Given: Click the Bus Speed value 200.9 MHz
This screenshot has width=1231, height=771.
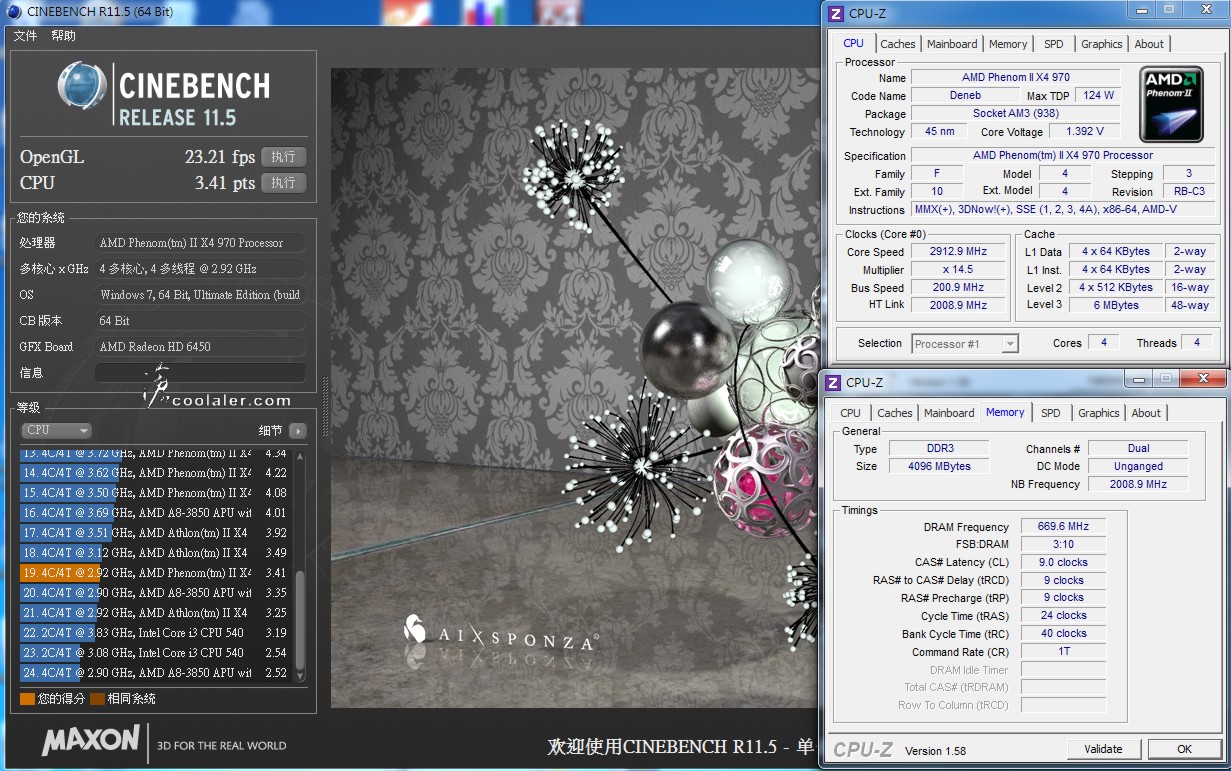Looking at the screenshot, I should (958, 288).
